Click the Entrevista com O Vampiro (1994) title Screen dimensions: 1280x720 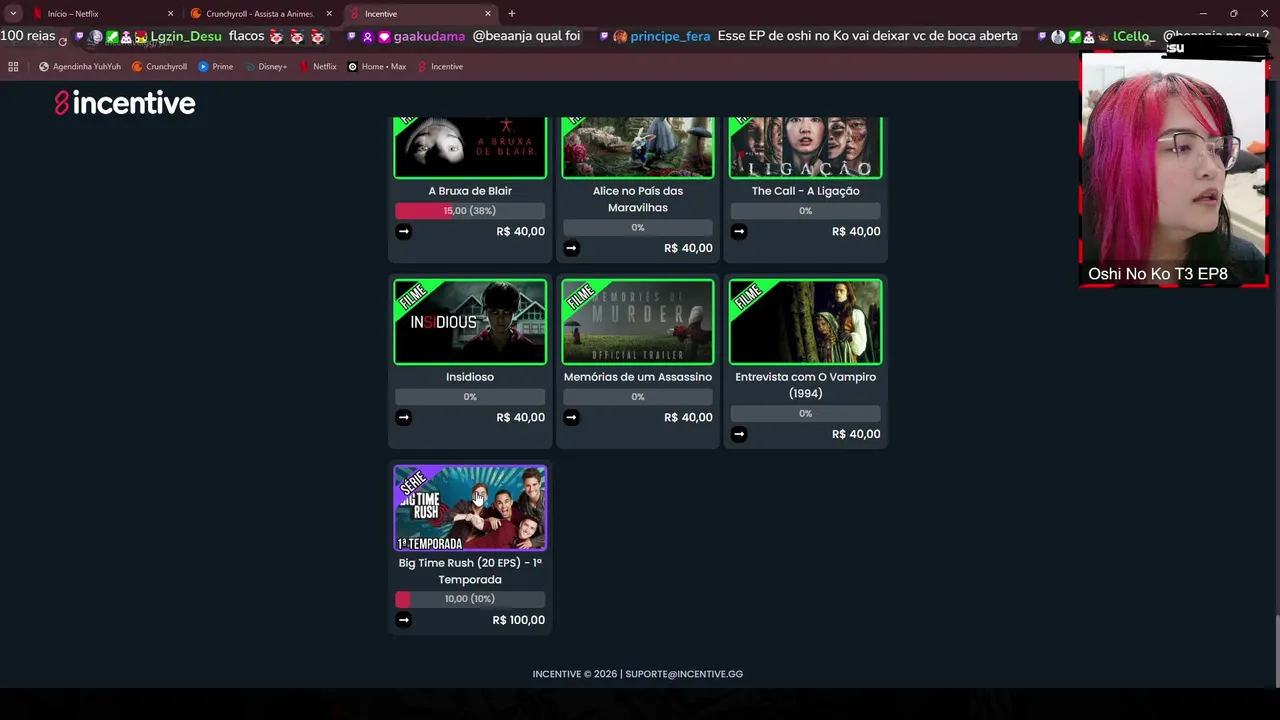[x=806, y=385]
